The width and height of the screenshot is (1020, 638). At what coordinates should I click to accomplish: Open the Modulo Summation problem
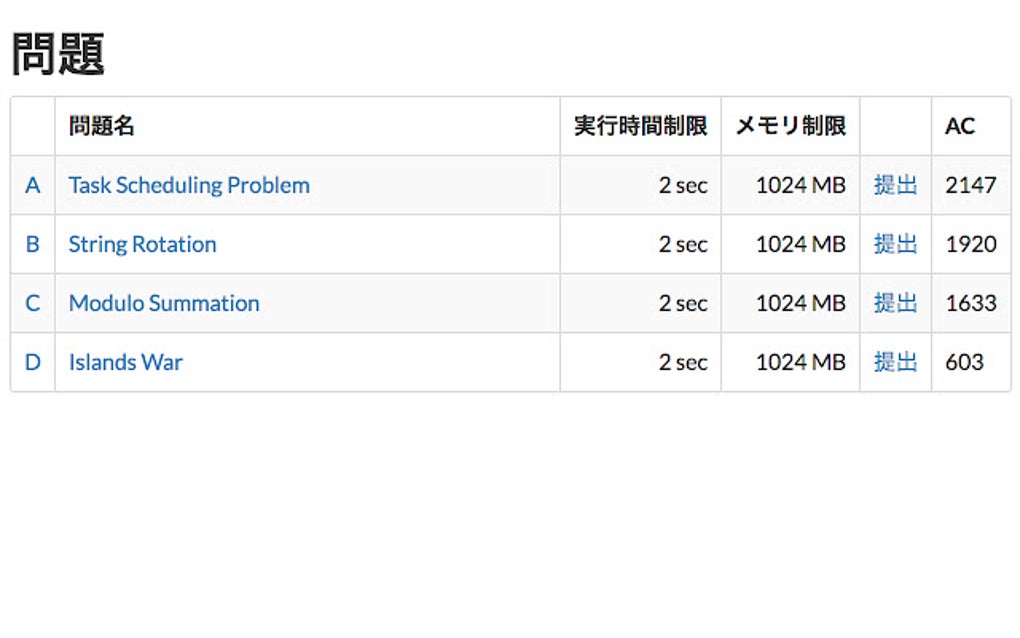[x=164, y=303]
